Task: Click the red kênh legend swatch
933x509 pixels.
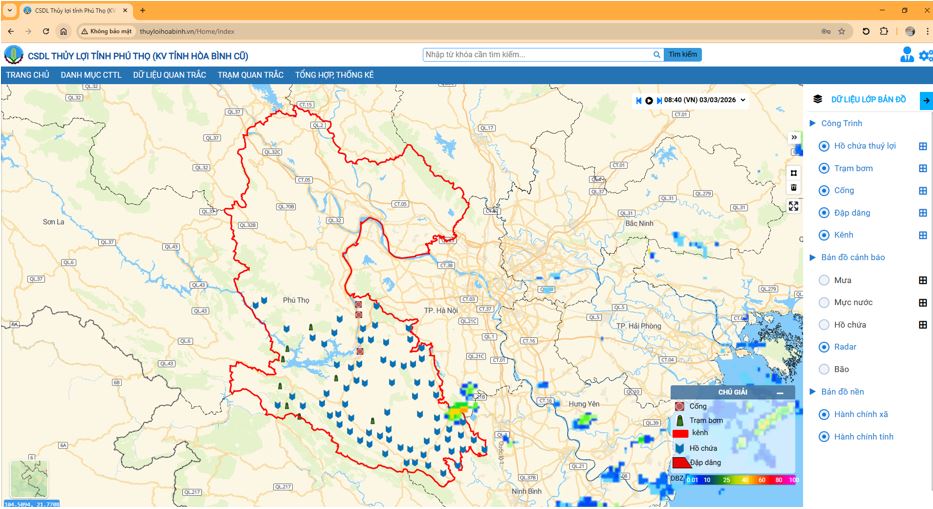Action: point(680,433)
